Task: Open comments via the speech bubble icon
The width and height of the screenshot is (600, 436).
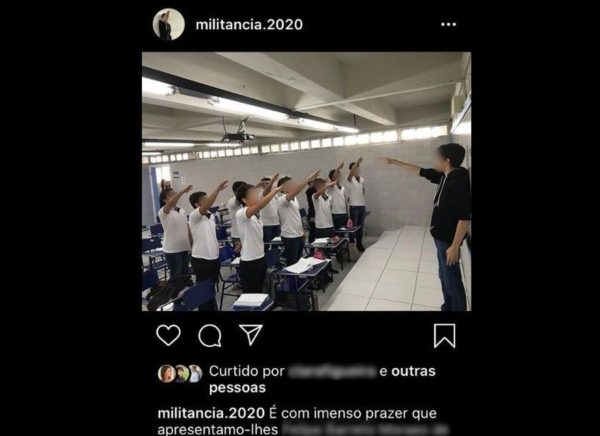Action: point(210,336)
